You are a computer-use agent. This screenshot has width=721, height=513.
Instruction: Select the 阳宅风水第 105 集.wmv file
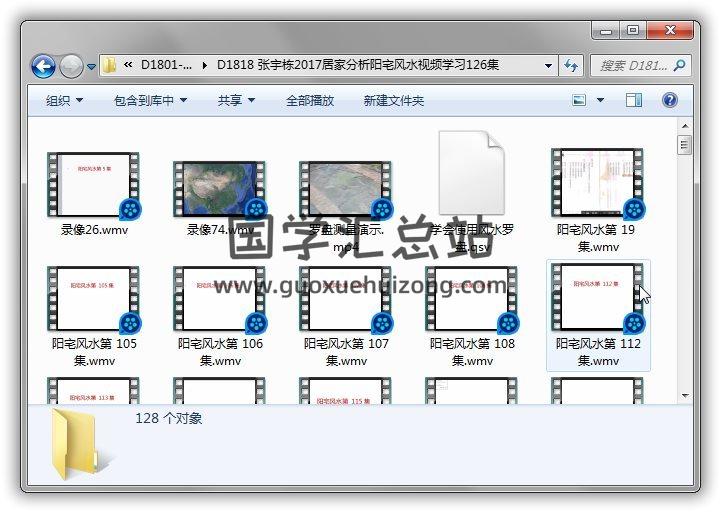94,300
